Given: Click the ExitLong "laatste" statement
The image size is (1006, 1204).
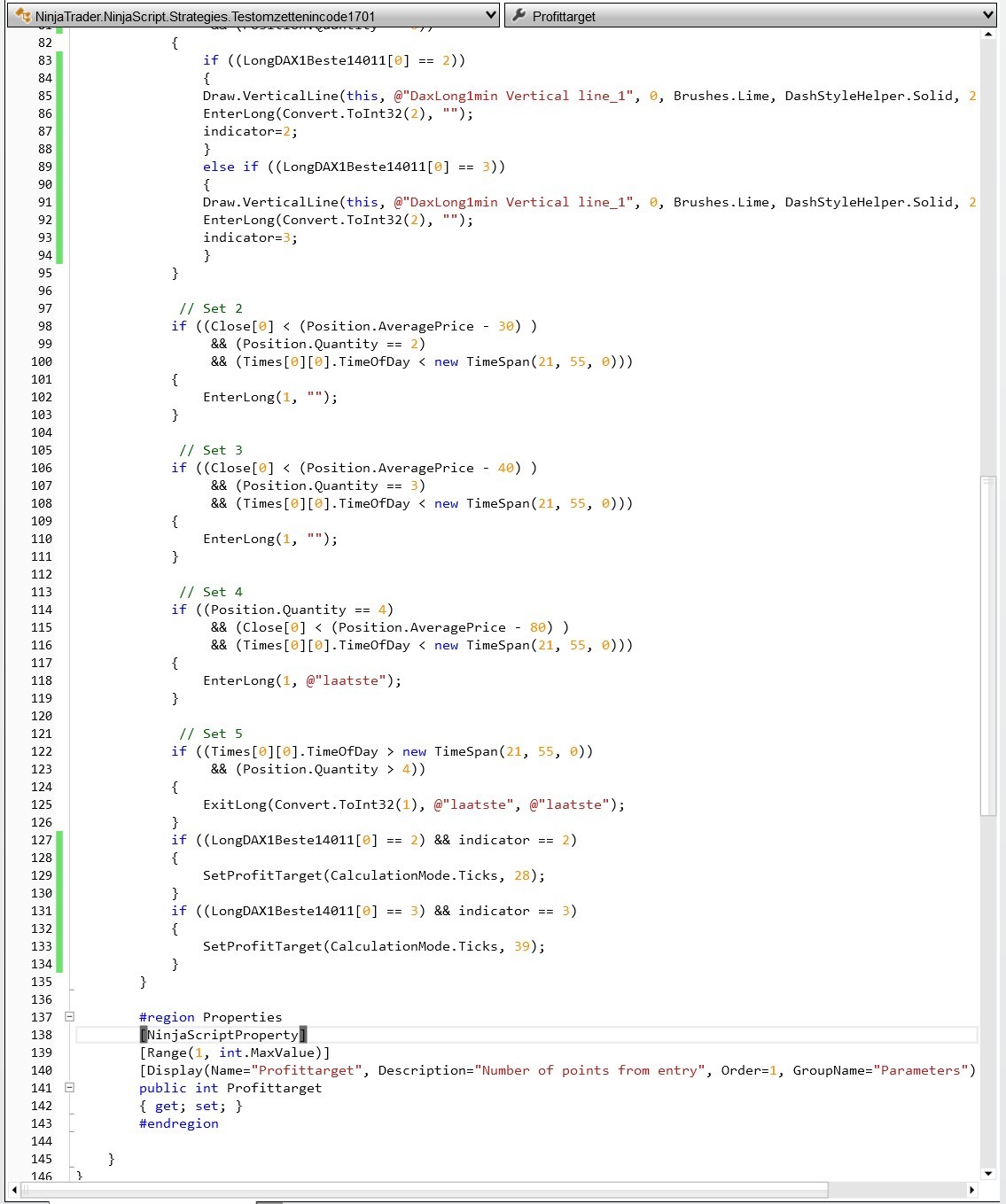Looking at the screenshot, I should tap(414, 804).
